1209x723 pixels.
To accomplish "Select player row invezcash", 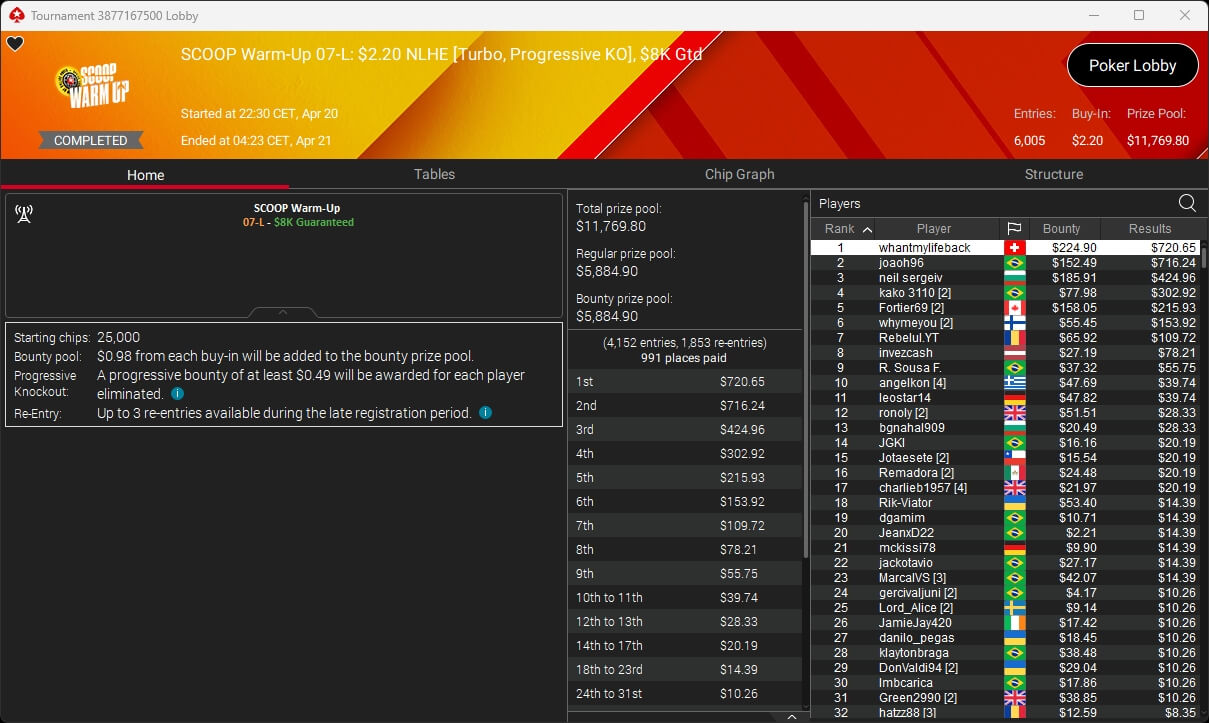I will [x=1005, y=353].
